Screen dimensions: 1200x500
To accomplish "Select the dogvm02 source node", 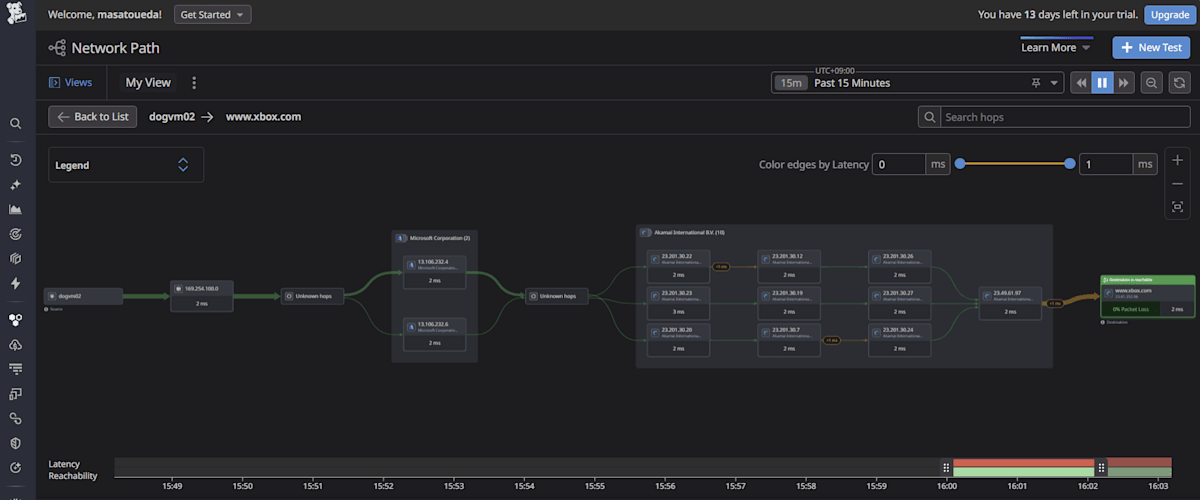I will coord(84,296).
